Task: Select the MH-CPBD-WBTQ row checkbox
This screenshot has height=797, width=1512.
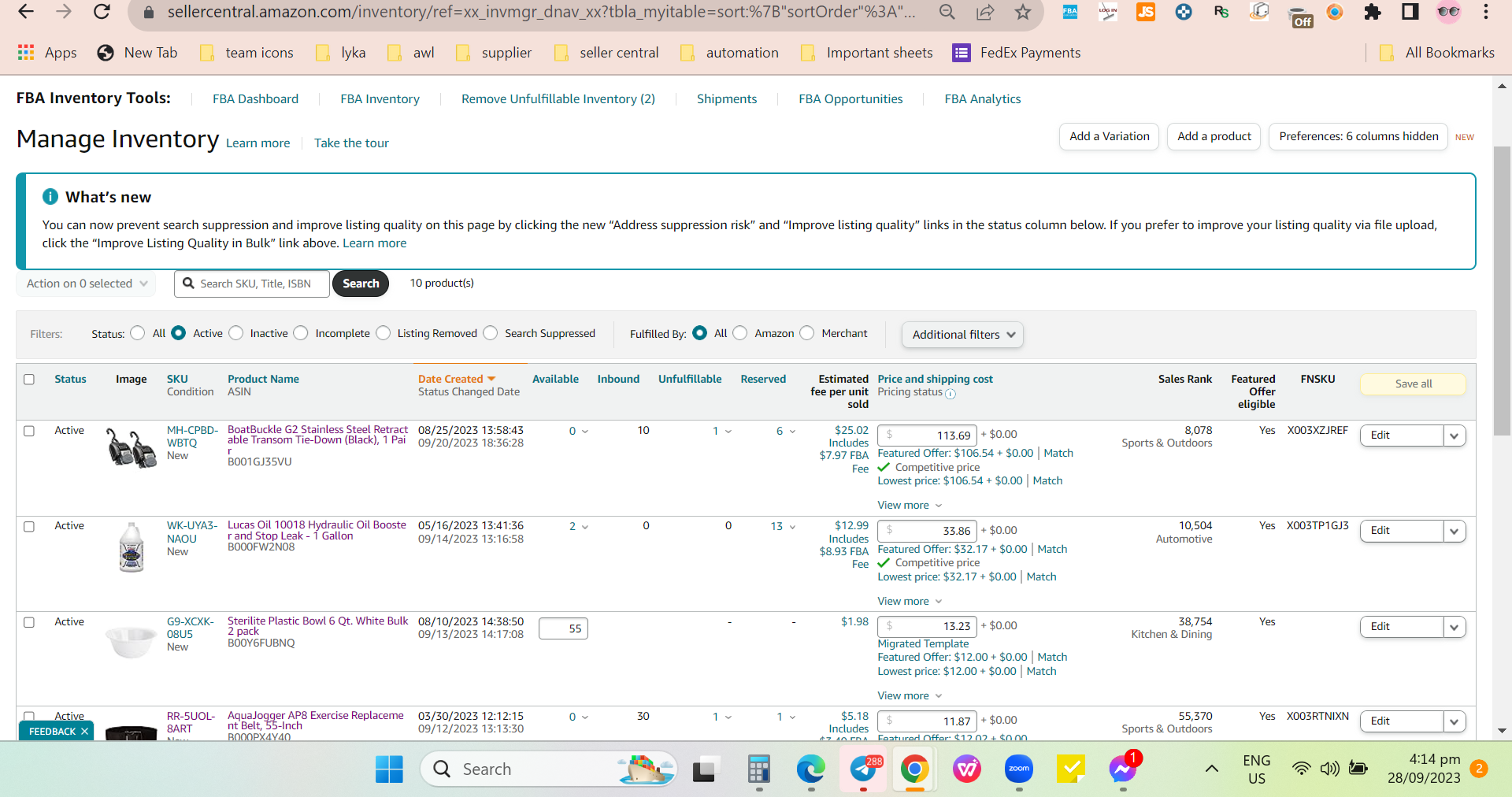Action: tap(29, 432)
